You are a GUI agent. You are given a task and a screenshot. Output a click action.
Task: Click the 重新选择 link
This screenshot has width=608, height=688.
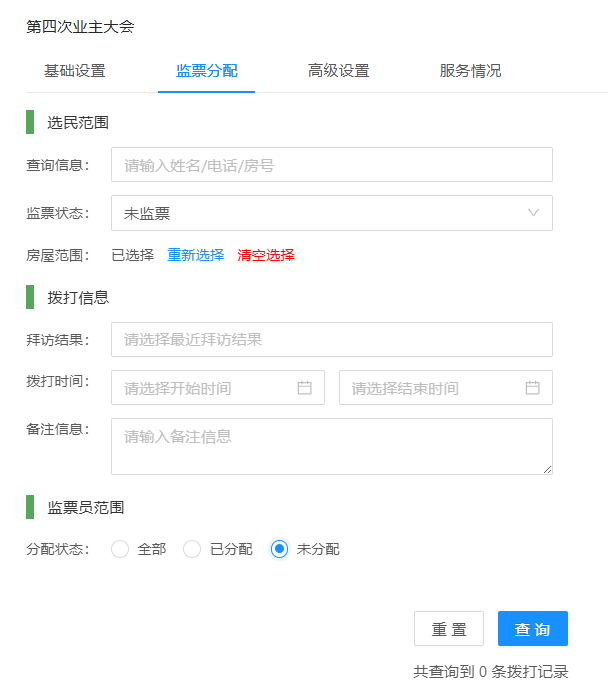[196, 255]
